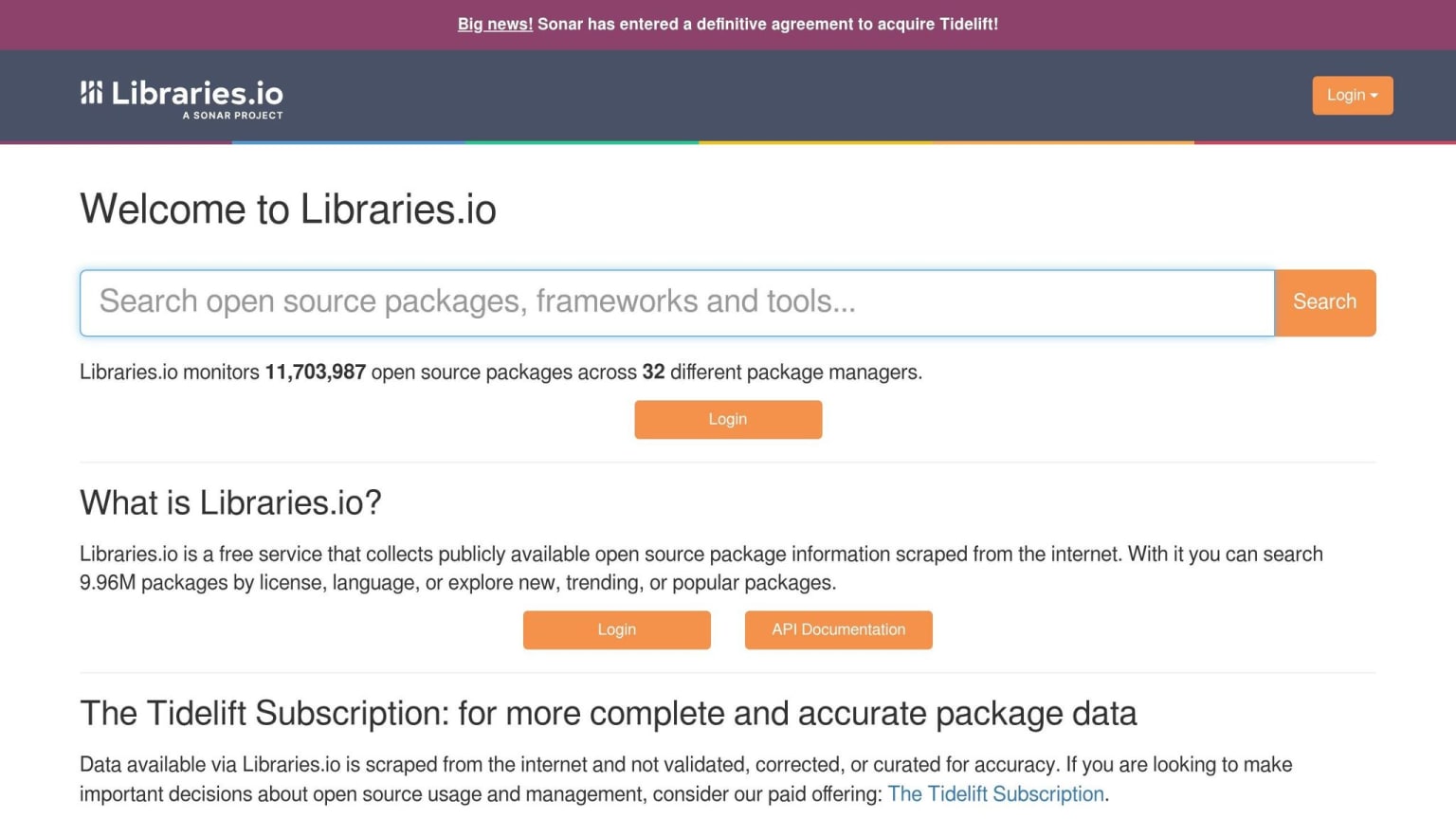This screenshot has width=1456, height=819.
Task: Click the '11,703,987' package count text
Action: coord(315,372)
